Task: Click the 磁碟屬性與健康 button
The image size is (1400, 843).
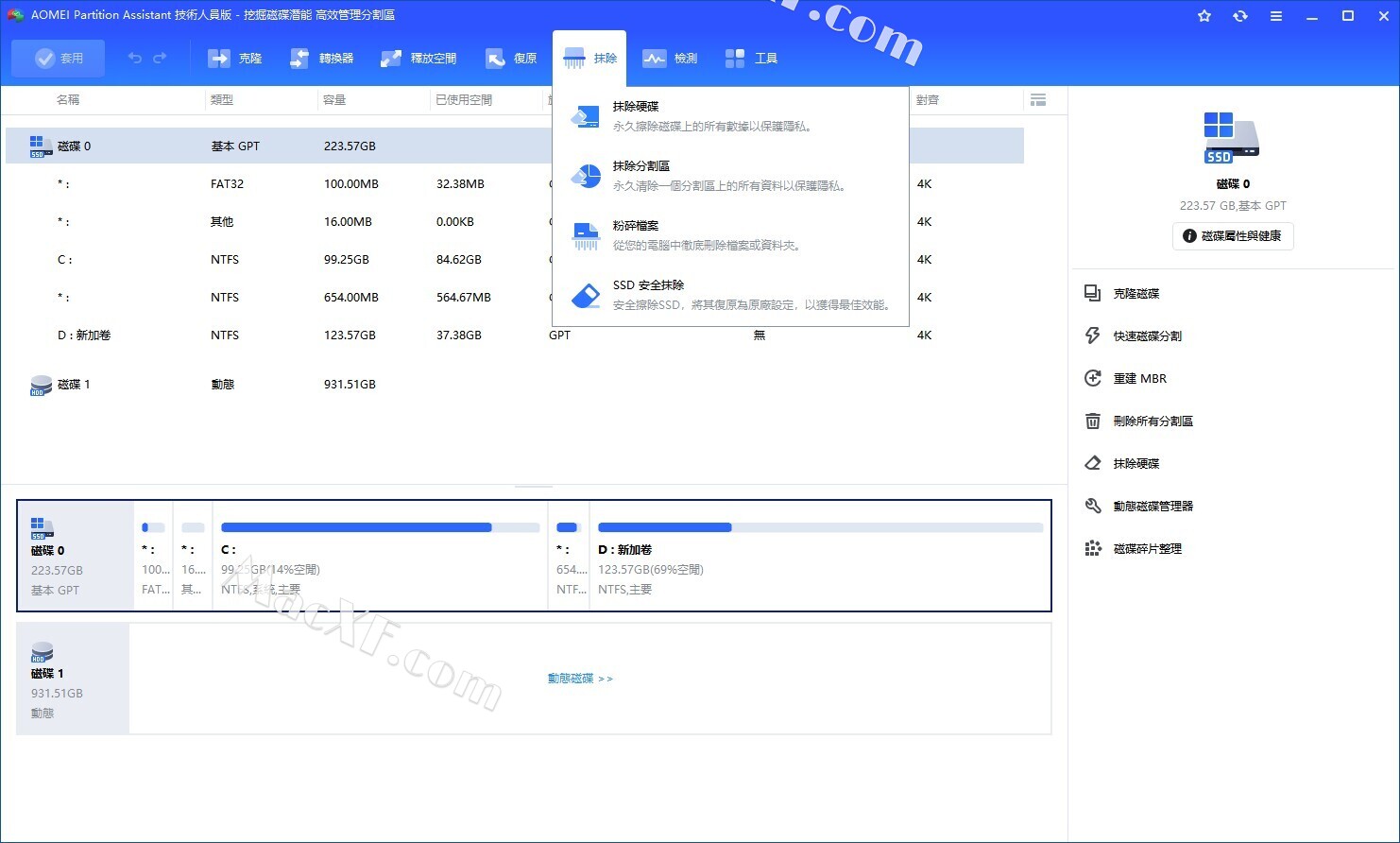Action: (x=1233, y=236)
